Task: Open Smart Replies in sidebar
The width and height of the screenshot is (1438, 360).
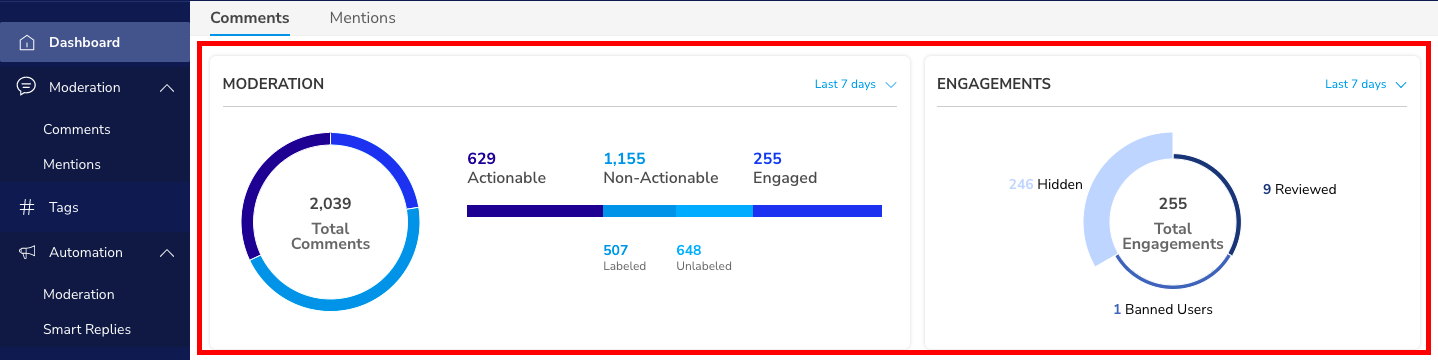Action: coord(87,329)
